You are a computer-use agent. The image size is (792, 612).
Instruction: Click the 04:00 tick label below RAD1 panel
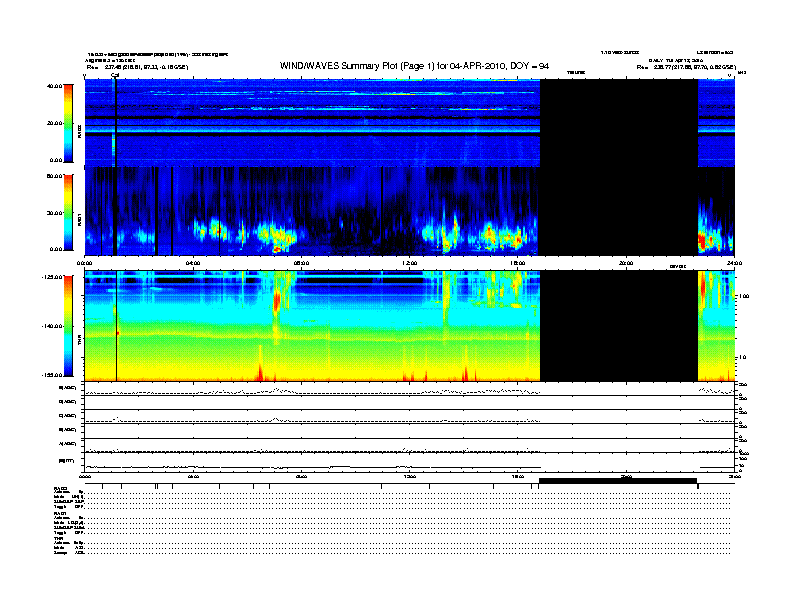point(193,263)
